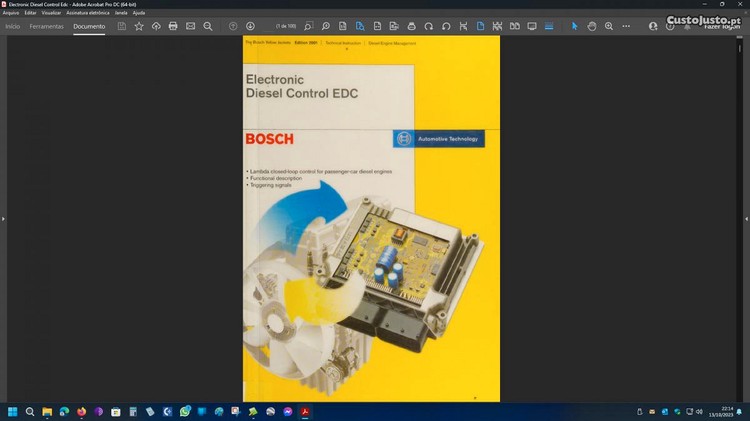Expand the left navigation pane arrow
Screen dimensions: 750x421
[3, 218]
